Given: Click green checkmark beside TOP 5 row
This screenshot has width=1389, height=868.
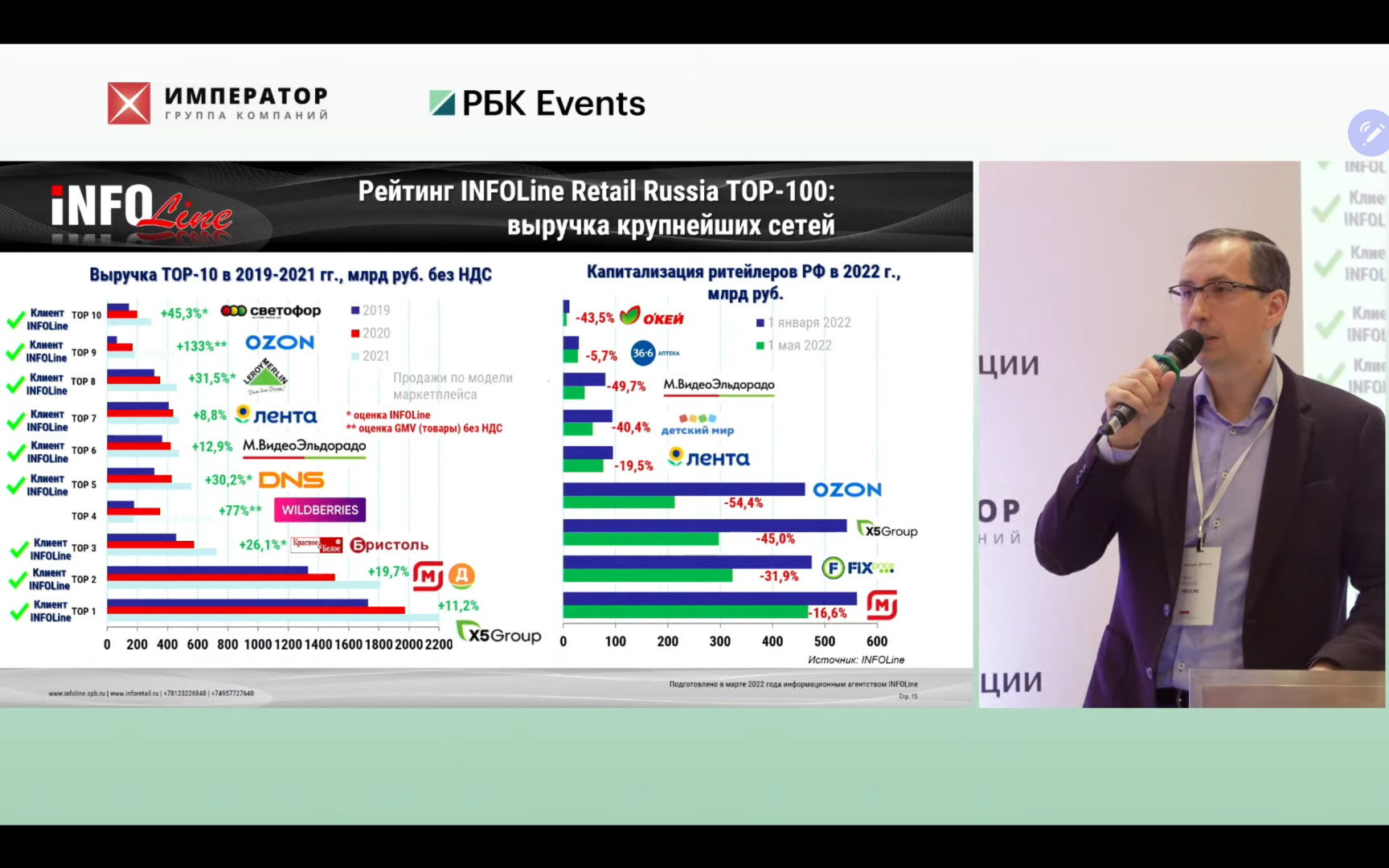Looking at the screenshot, I should click(x=15, y=485).
